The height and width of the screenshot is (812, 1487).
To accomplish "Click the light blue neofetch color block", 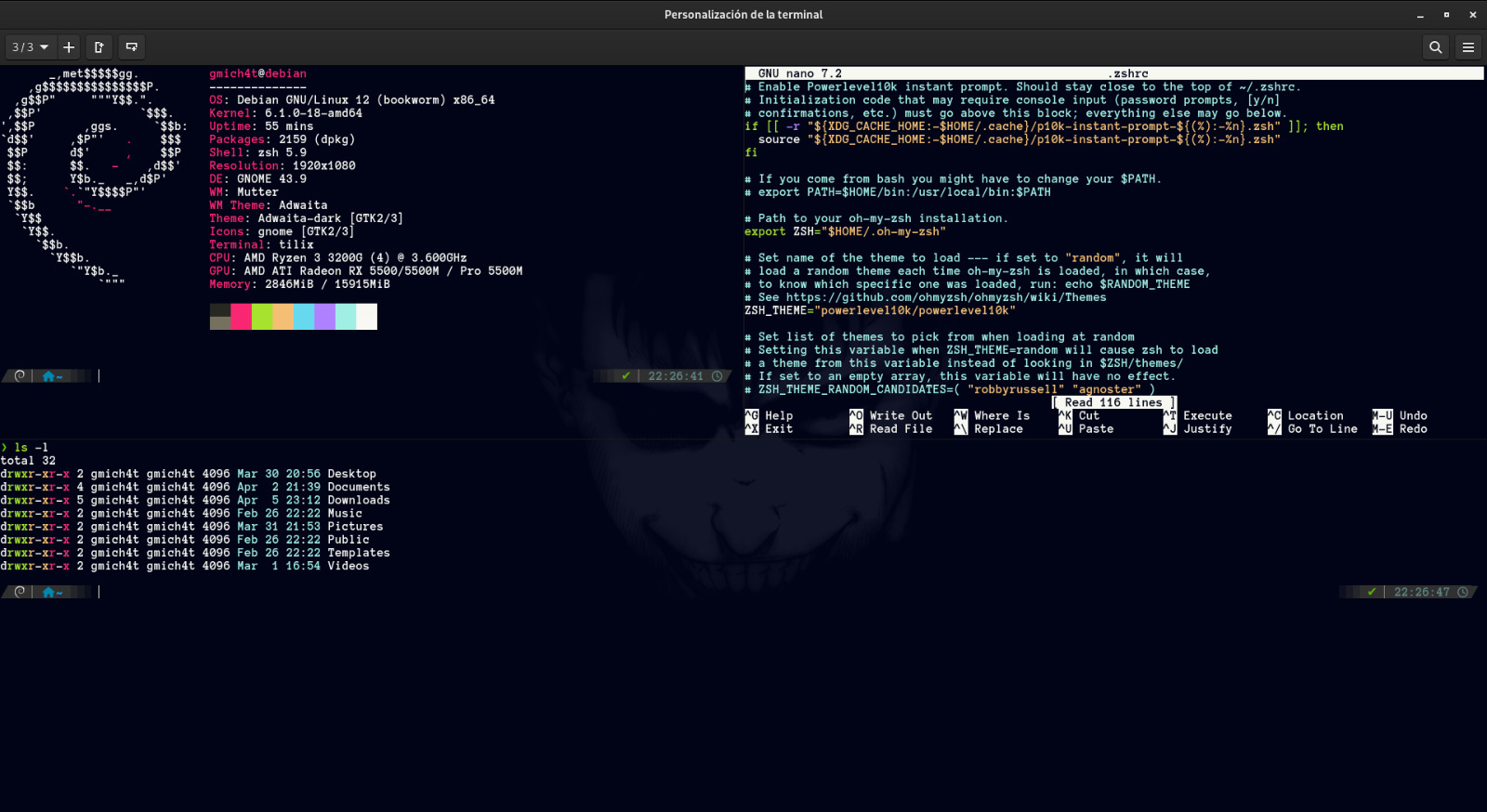I will pos(304,317).
